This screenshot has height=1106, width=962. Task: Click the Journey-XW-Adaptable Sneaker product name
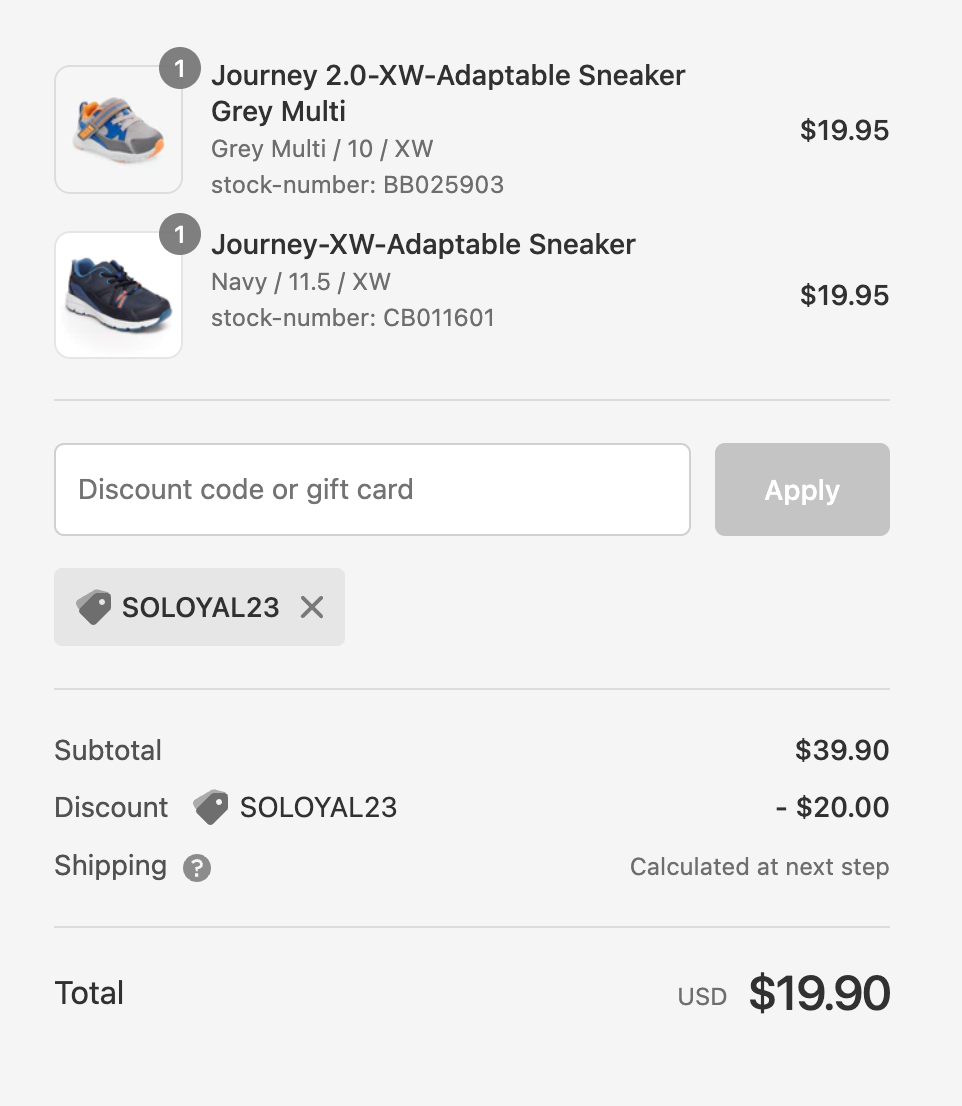tap(423, 244)
